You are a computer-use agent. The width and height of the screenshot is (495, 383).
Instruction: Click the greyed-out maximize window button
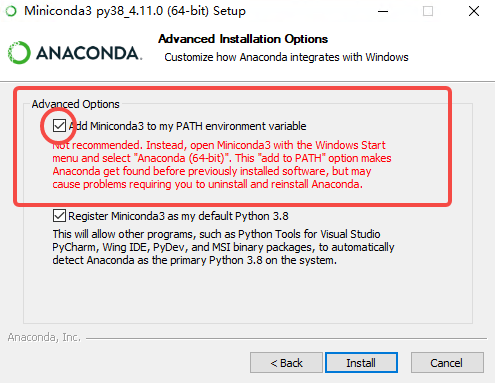coord(428,11)
